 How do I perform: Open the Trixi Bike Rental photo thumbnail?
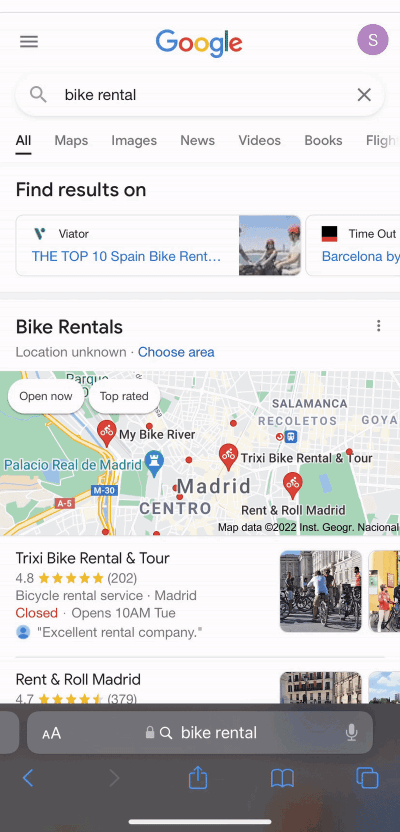coord(320,591)
